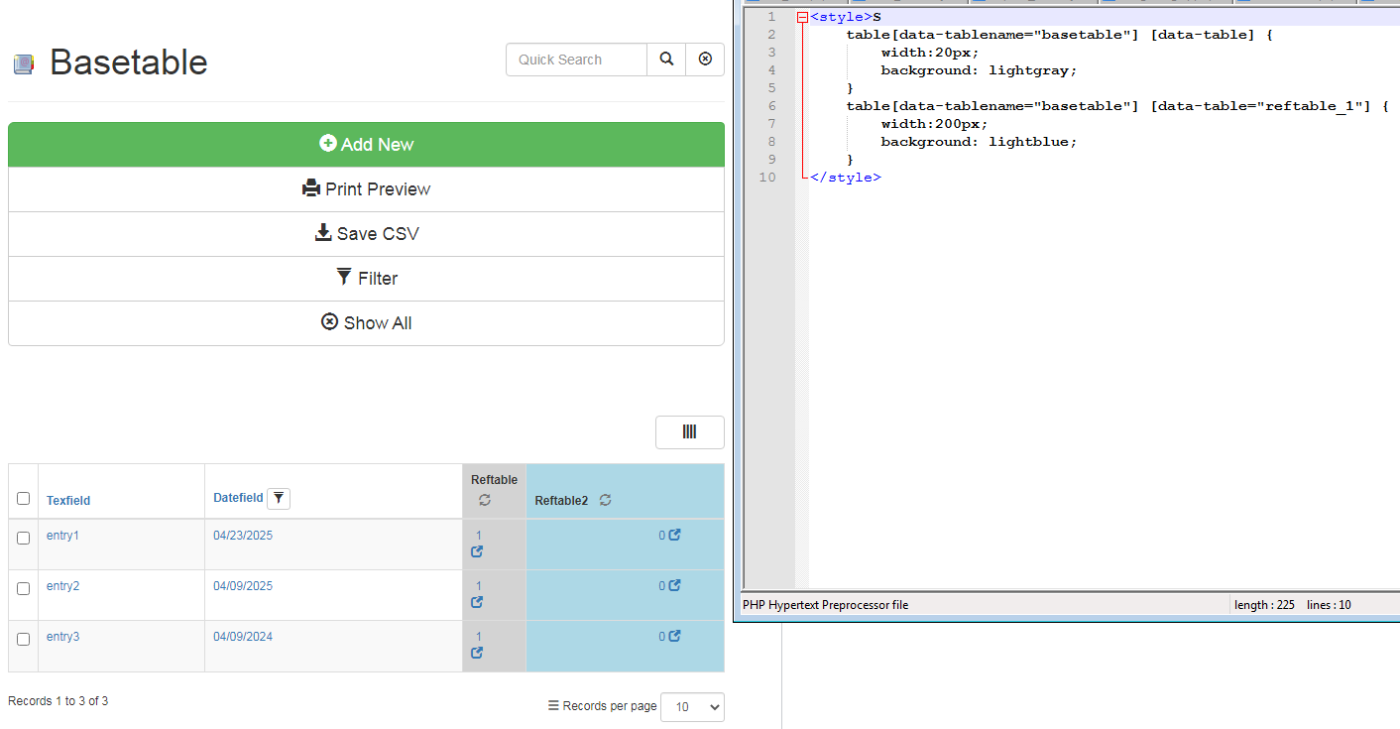1400x729 pixels.
Task: Check the entry2 row checkbox
Action: tap(23, 588)
